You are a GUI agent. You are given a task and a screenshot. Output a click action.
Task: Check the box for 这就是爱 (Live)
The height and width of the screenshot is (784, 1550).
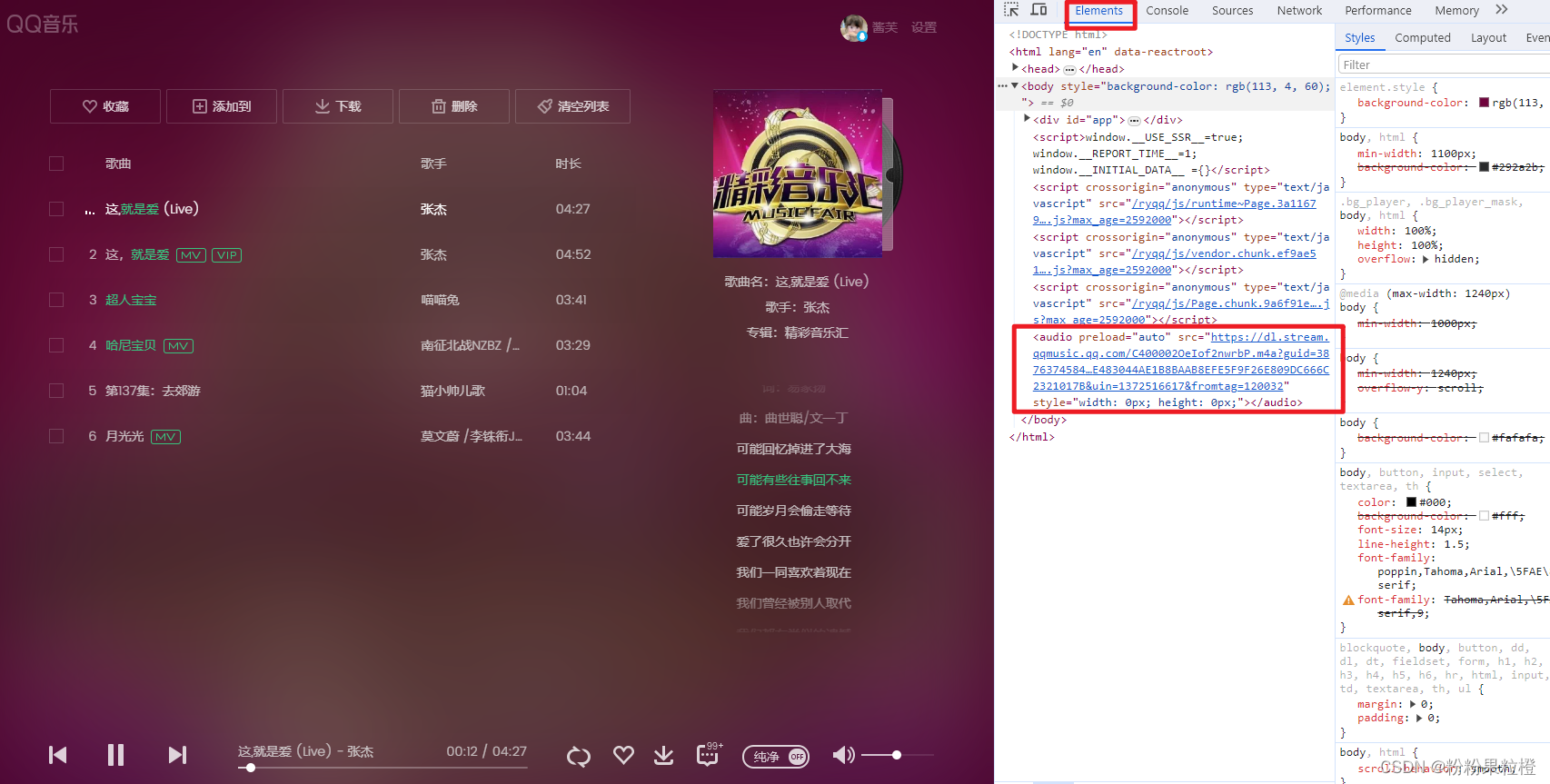click(x=56, y=209)
